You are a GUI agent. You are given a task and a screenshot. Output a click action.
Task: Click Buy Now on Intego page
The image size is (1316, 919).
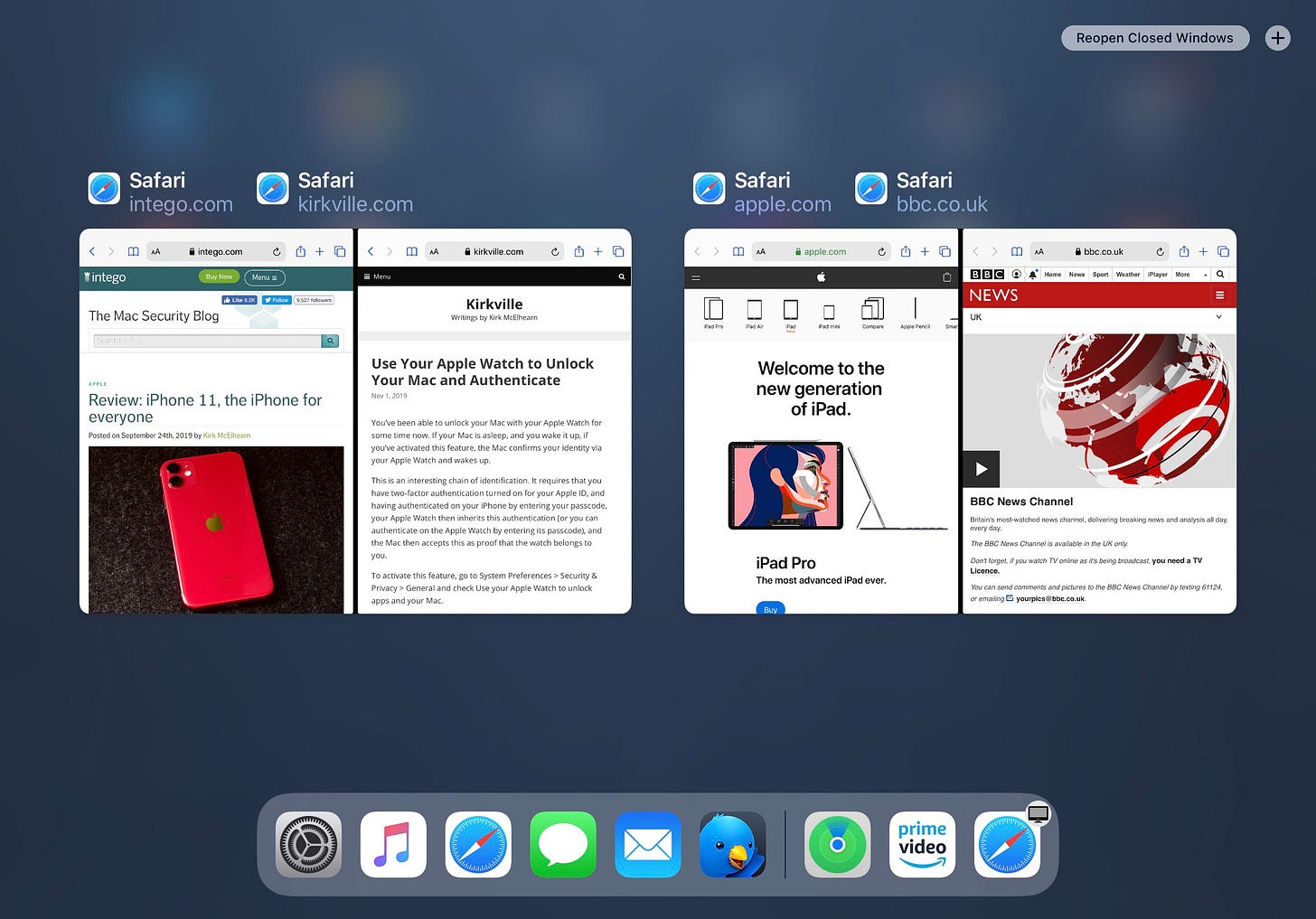coord(219,277)
